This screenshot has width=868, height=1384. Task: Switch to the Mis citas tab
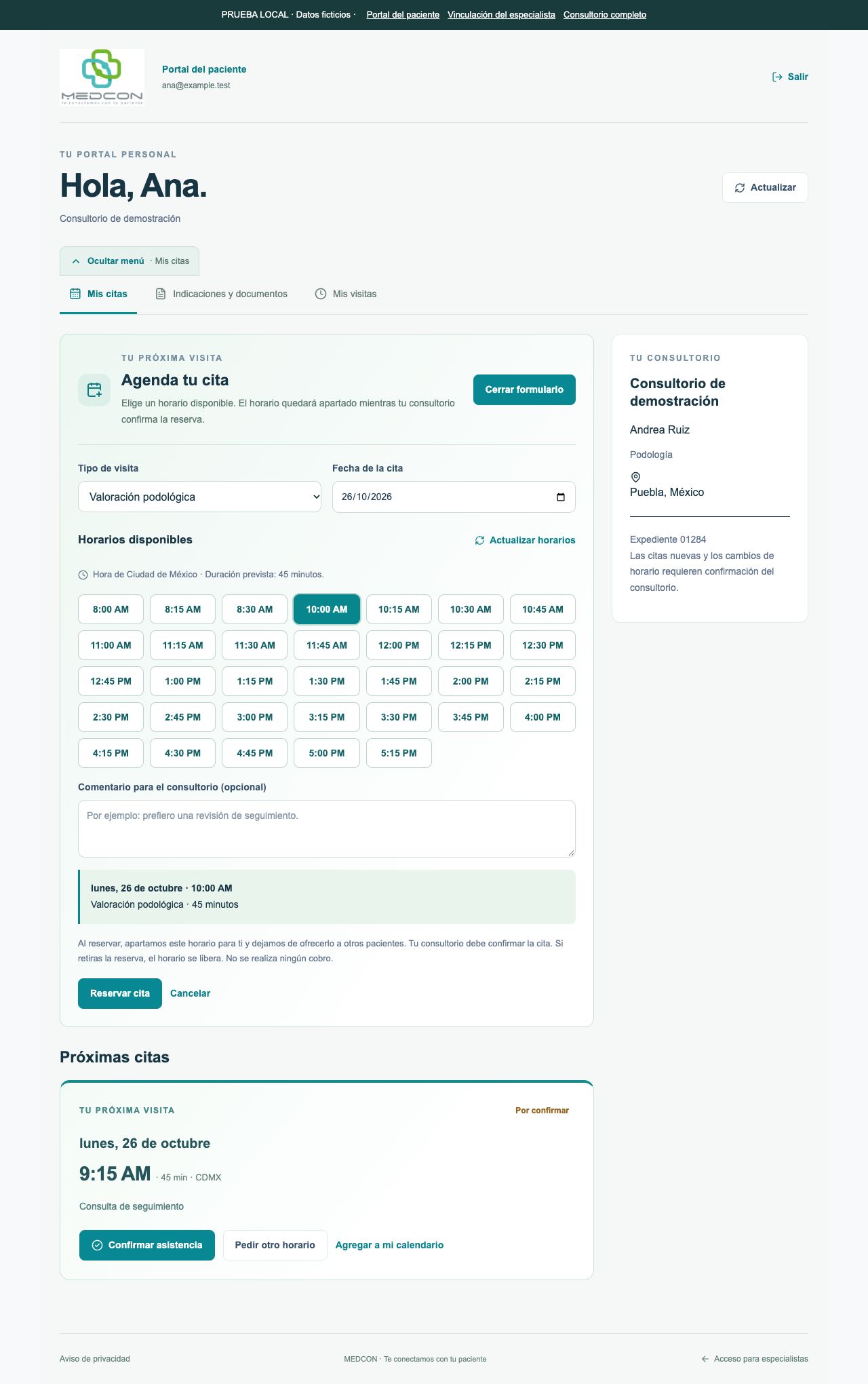(x=98, y=294)
